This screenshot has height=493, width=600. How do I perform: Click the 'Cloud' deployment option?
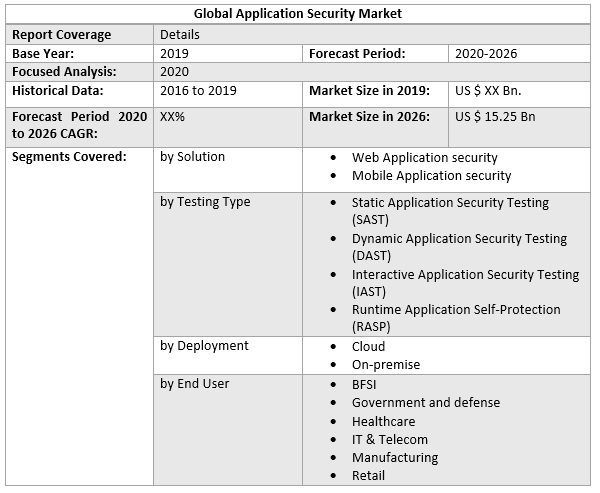point(368,346)
